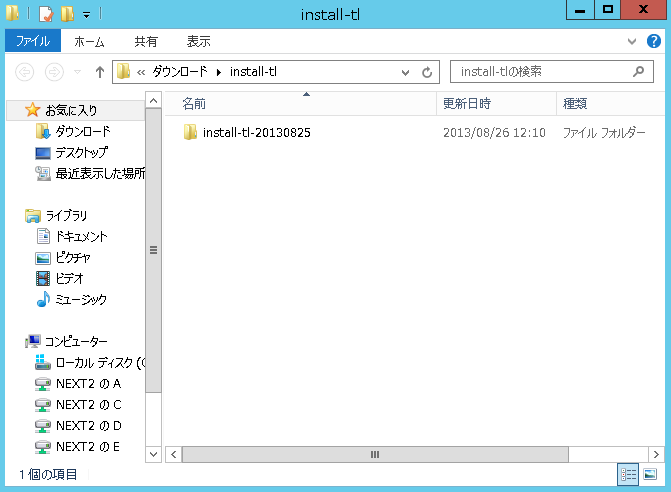671x492 pixels.
Task: Click the search magnifier icon
Action: pos(639,72)
